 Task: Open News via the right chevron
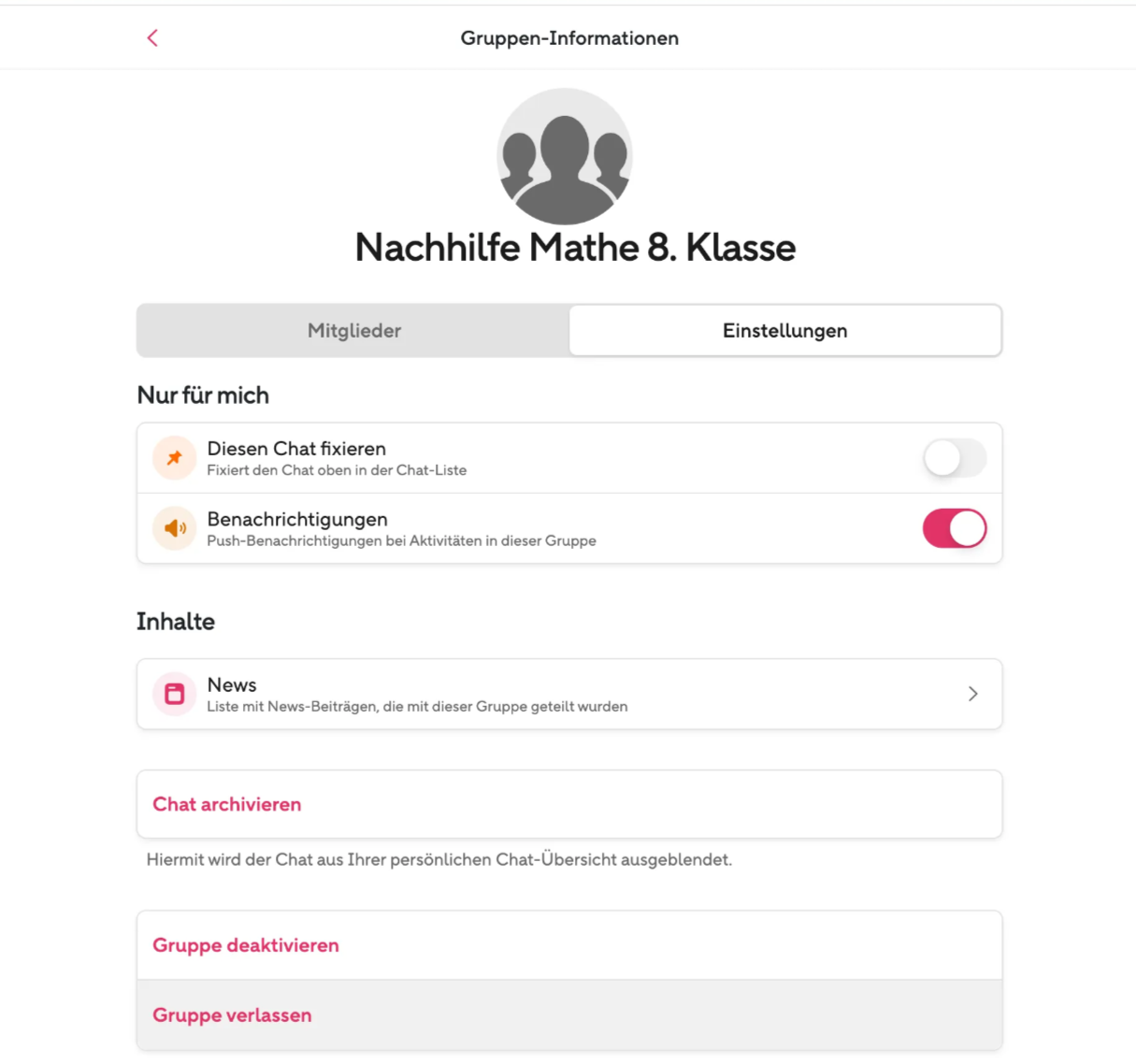tap(973, 694)
